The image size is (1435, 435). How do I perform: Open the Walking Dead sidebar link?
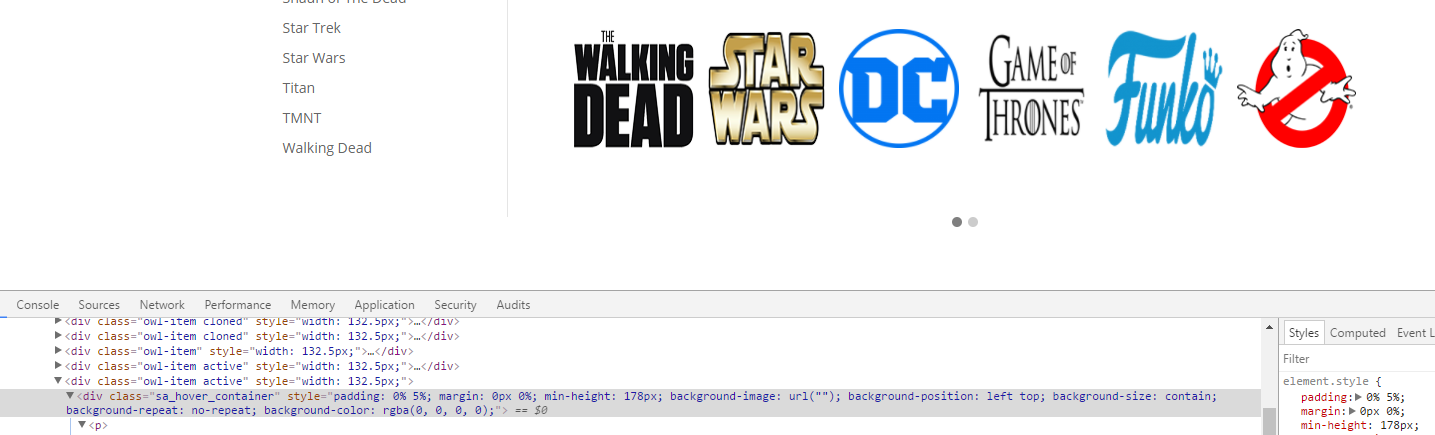(x=327, y=148)
